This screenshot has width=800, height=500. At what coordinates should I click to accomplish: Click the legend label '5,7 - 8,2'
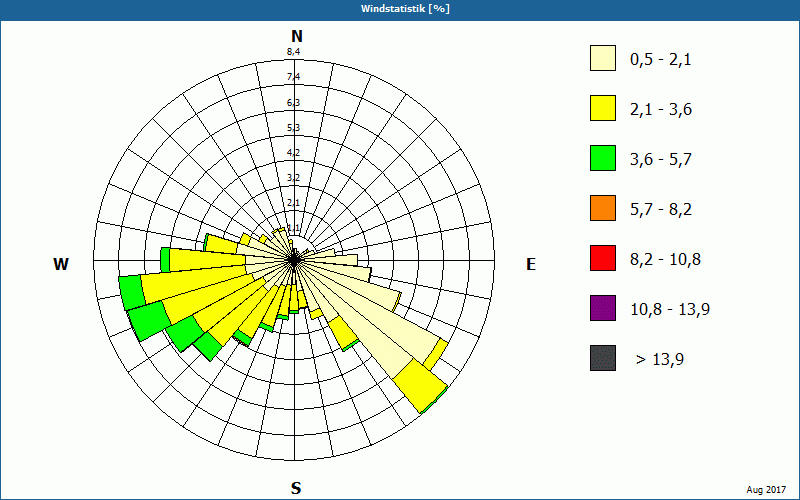[x=661, y=210]
